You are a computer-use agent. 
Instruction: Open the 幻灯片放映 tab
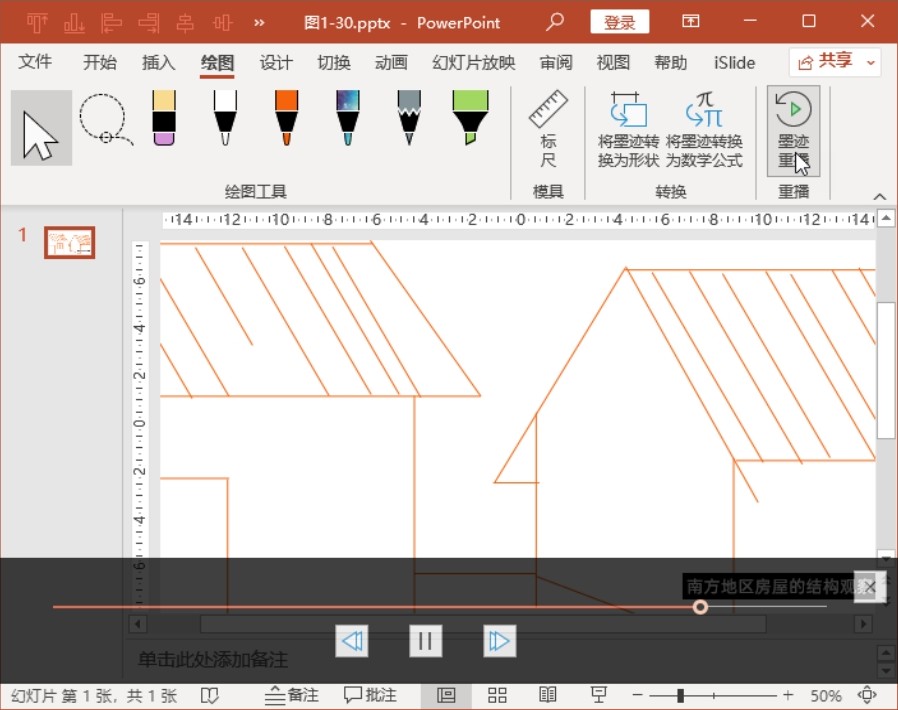click(473, 63)
